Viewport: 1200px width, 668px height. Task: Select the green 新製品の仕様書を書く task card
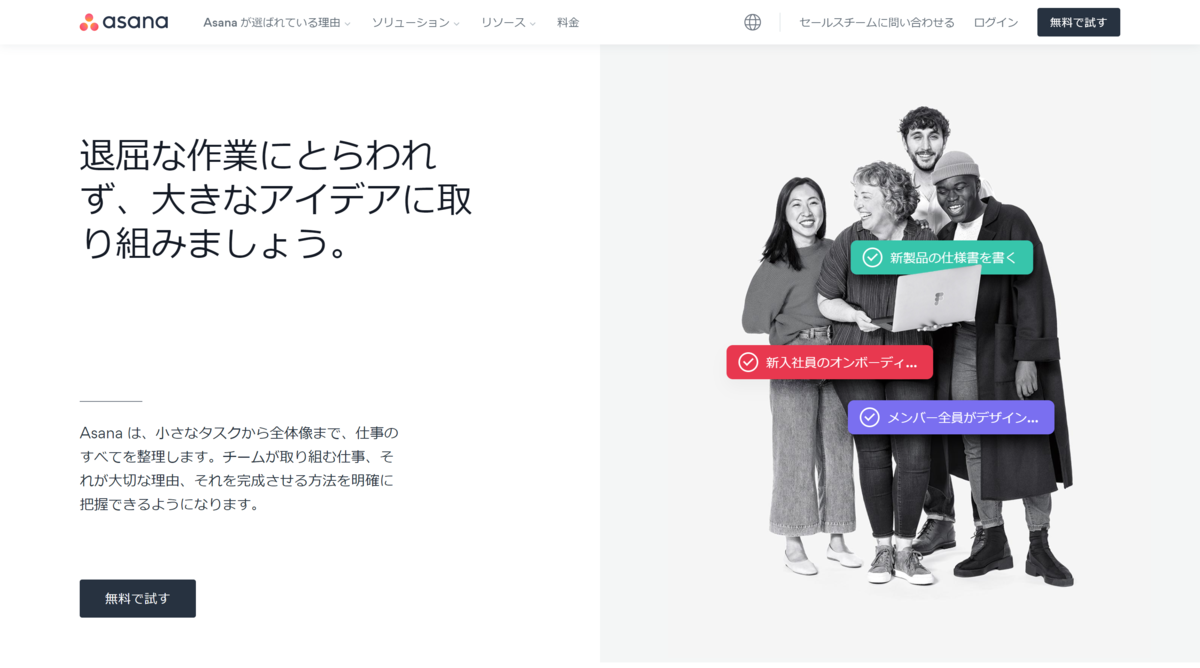tap(942, 258)
